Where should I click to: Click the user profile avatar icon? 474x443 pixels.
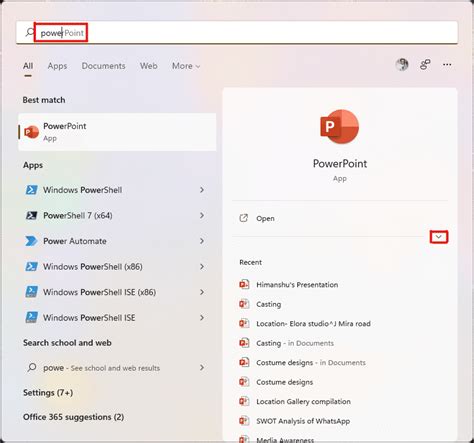402,64
